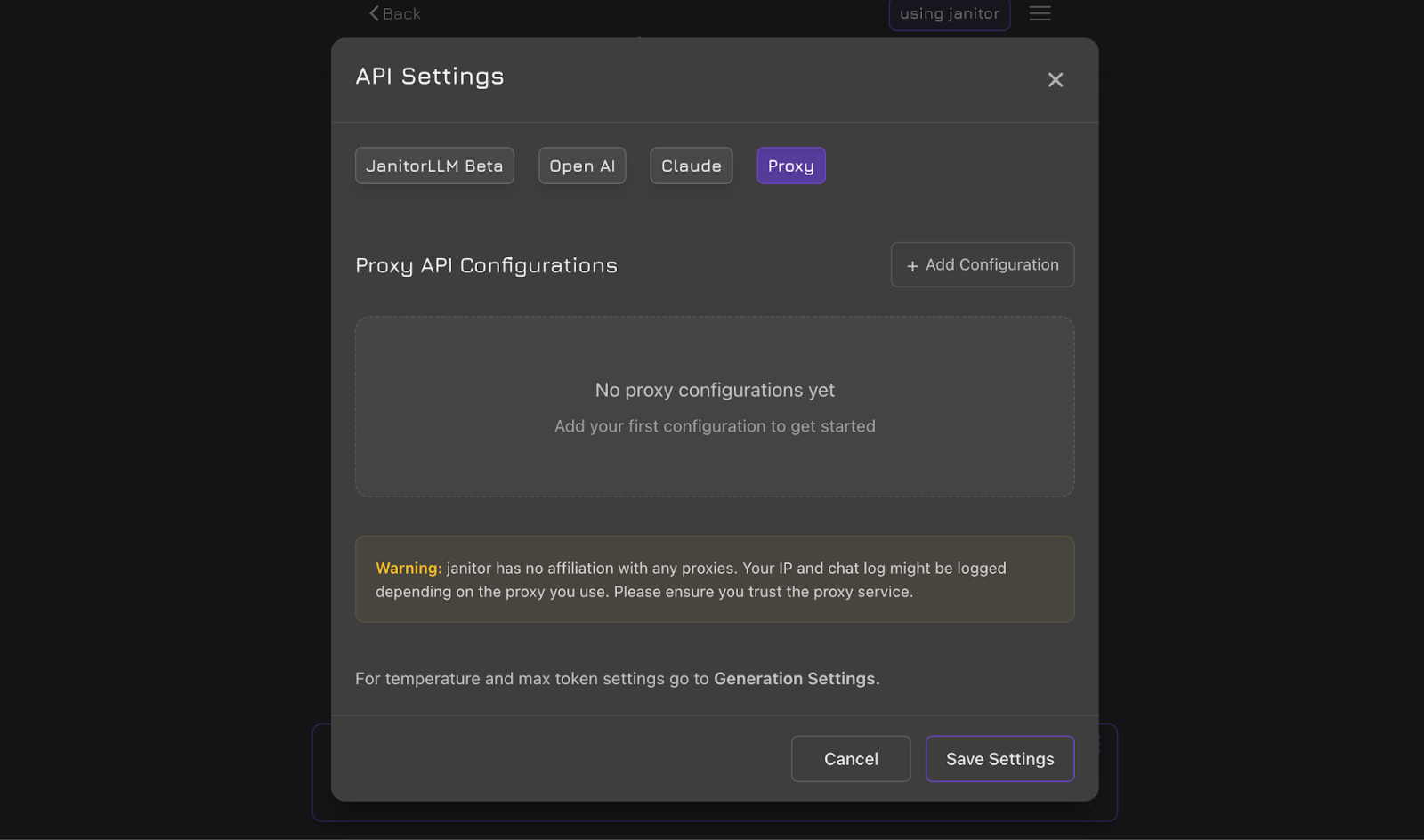The height and width of the screenshot is (840, 1424).
Task: Select the Open AI tab
Action: 582,166
